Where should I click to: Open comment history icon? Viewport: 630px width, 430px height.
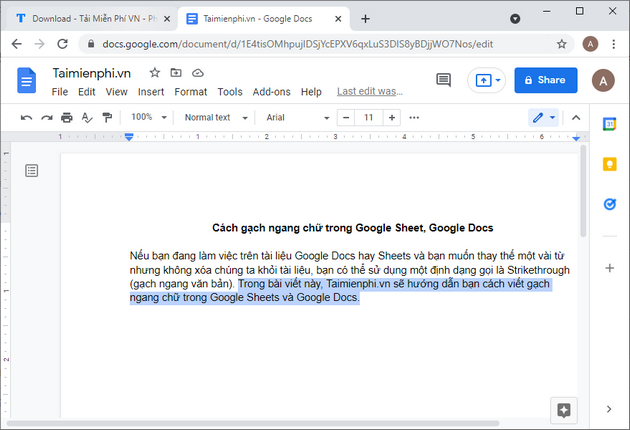click(x=444, y=80)
